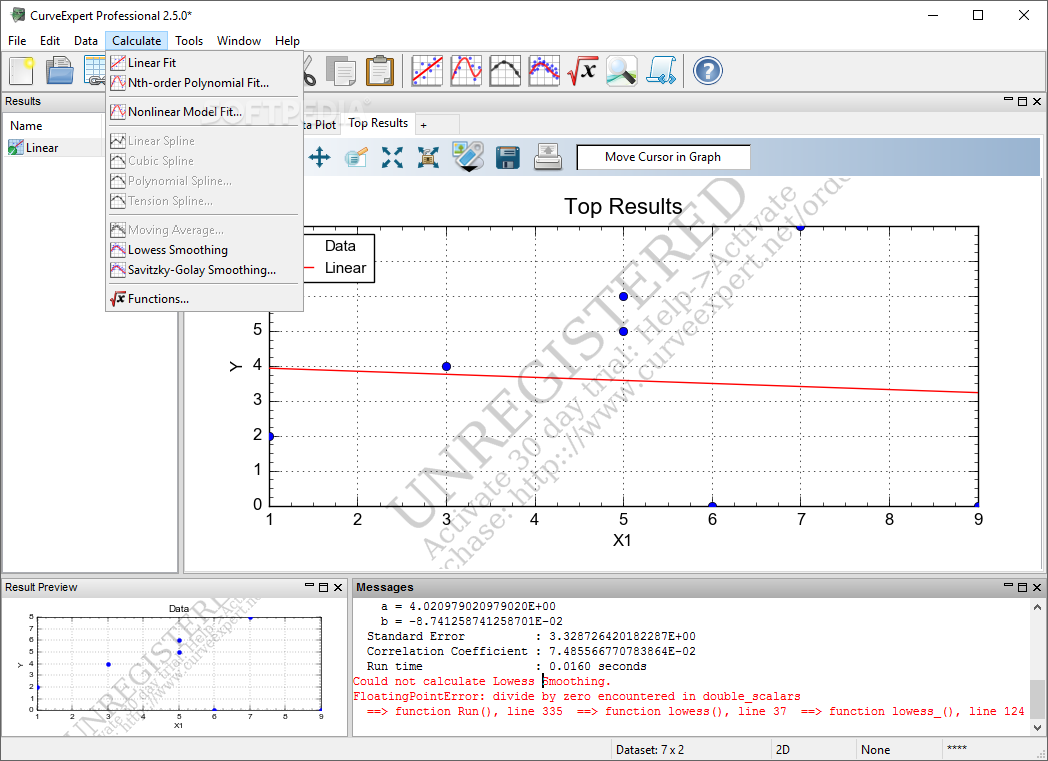
Task: Close the open Calculate menu from the menu bar
Action: tap(136, 41)
